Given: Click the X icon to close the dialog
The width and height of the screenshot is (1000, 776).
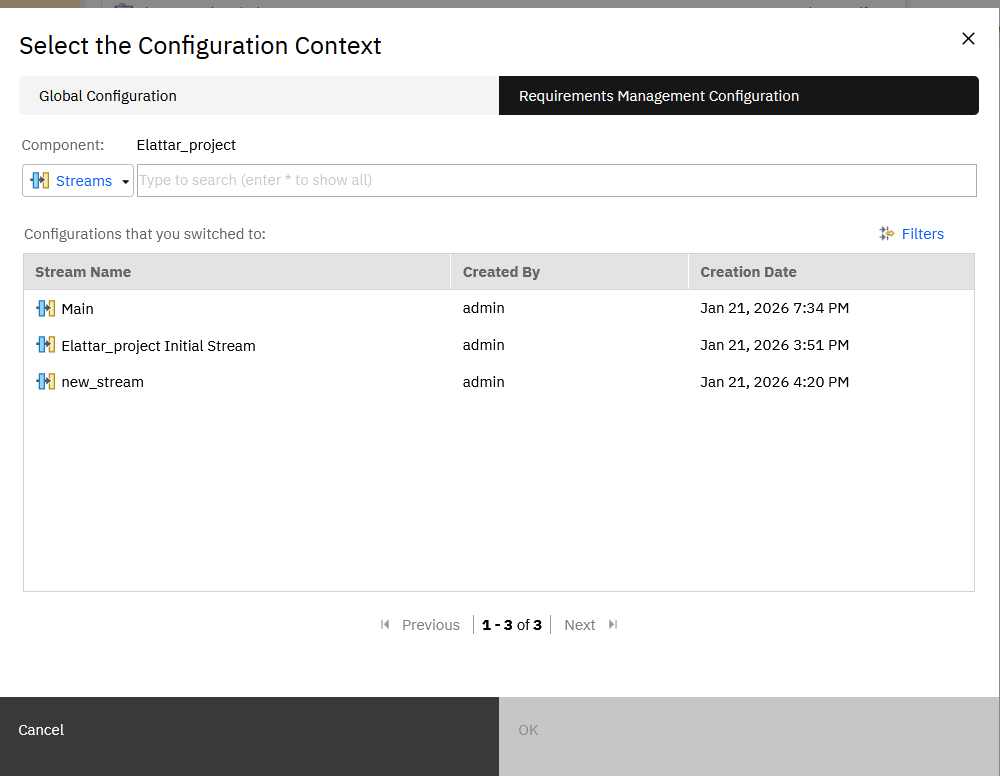Looking at the screenshot, I should (x=968, y=38).
